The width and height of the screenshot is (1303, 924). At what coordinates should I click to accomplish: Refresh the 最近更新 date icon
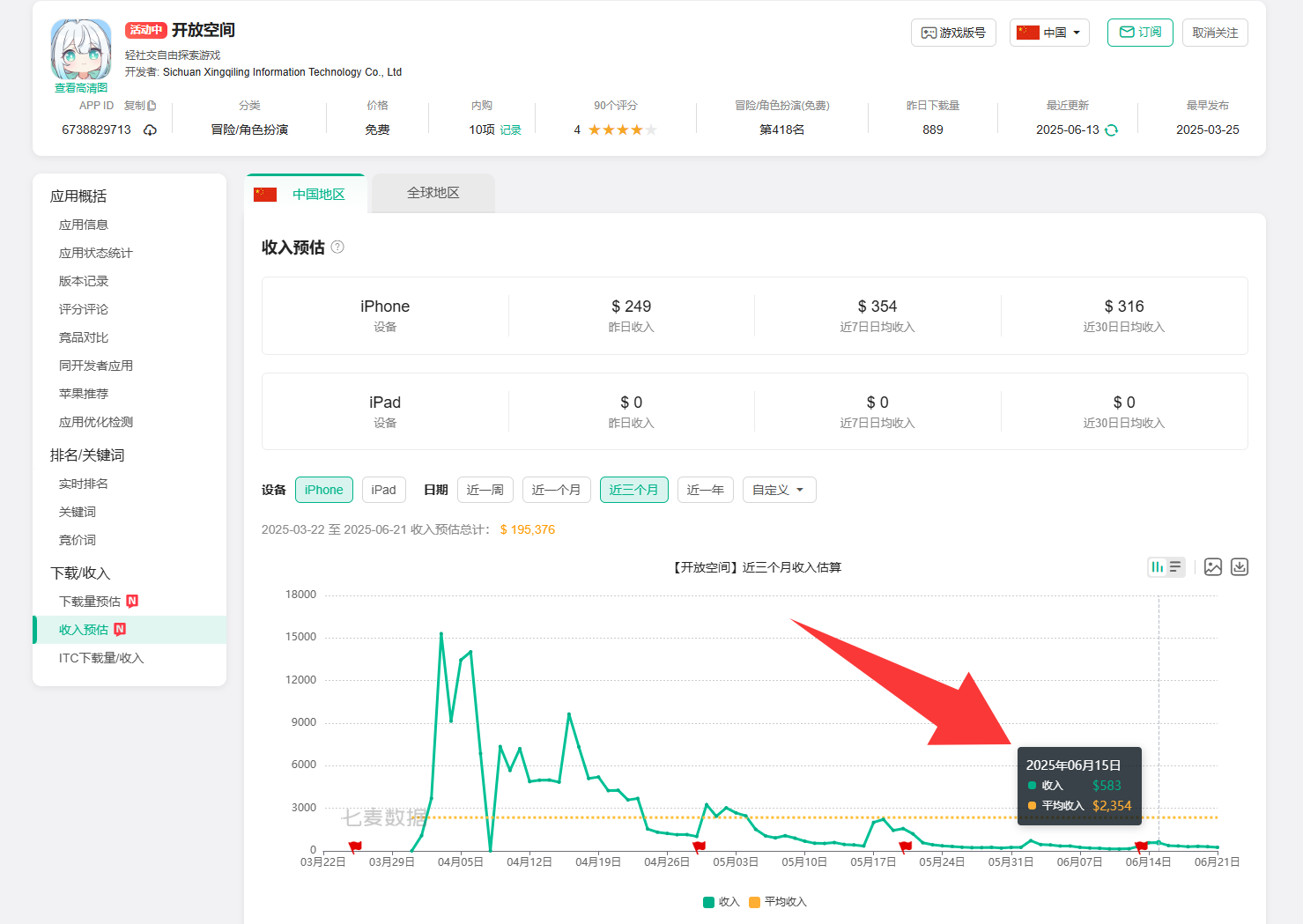click(1112, 130)
